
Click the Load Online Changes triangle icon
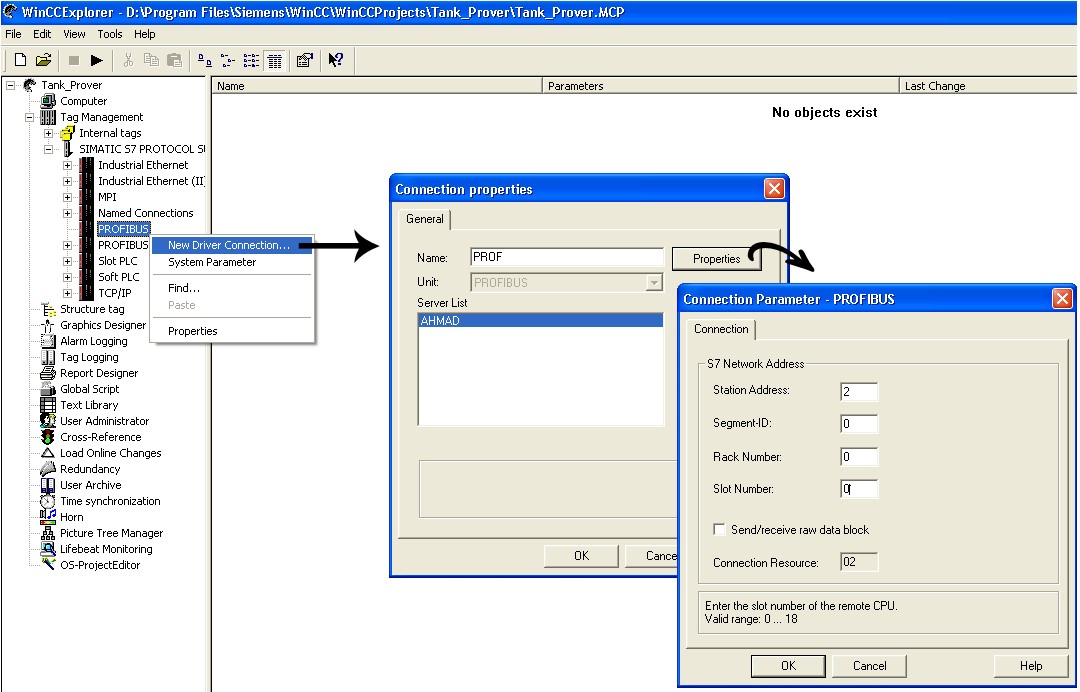[x=48, y=453]
